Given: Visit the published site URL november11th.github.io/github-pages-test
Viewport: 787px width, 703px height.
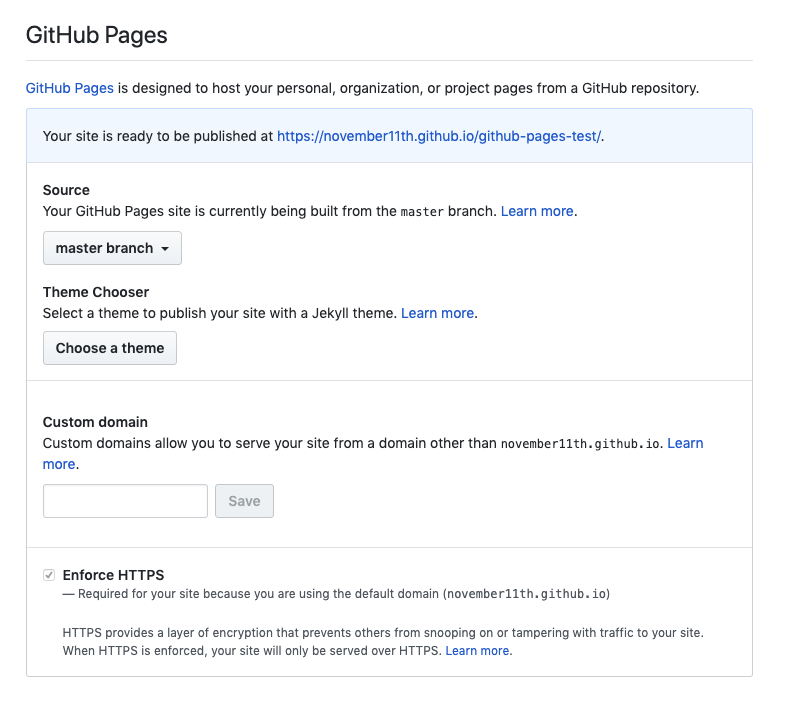Looking at the screenshot, I should click(439, 136).
